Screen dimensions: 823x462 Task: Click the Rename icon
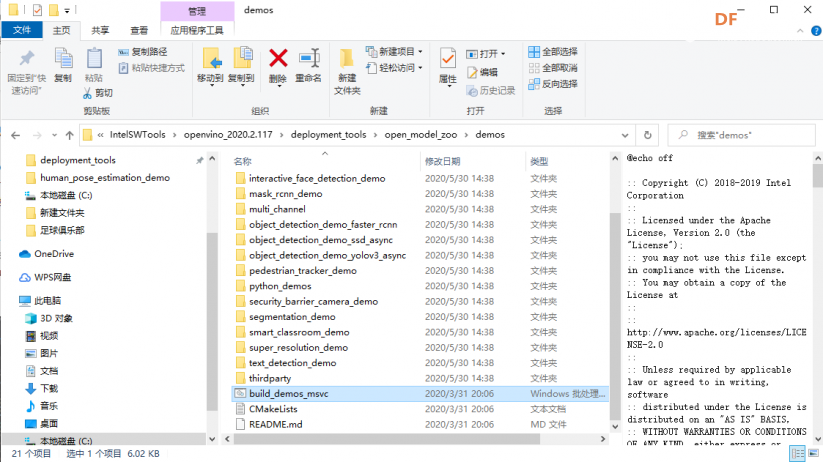pyautogui.click(x=309, y=58)
